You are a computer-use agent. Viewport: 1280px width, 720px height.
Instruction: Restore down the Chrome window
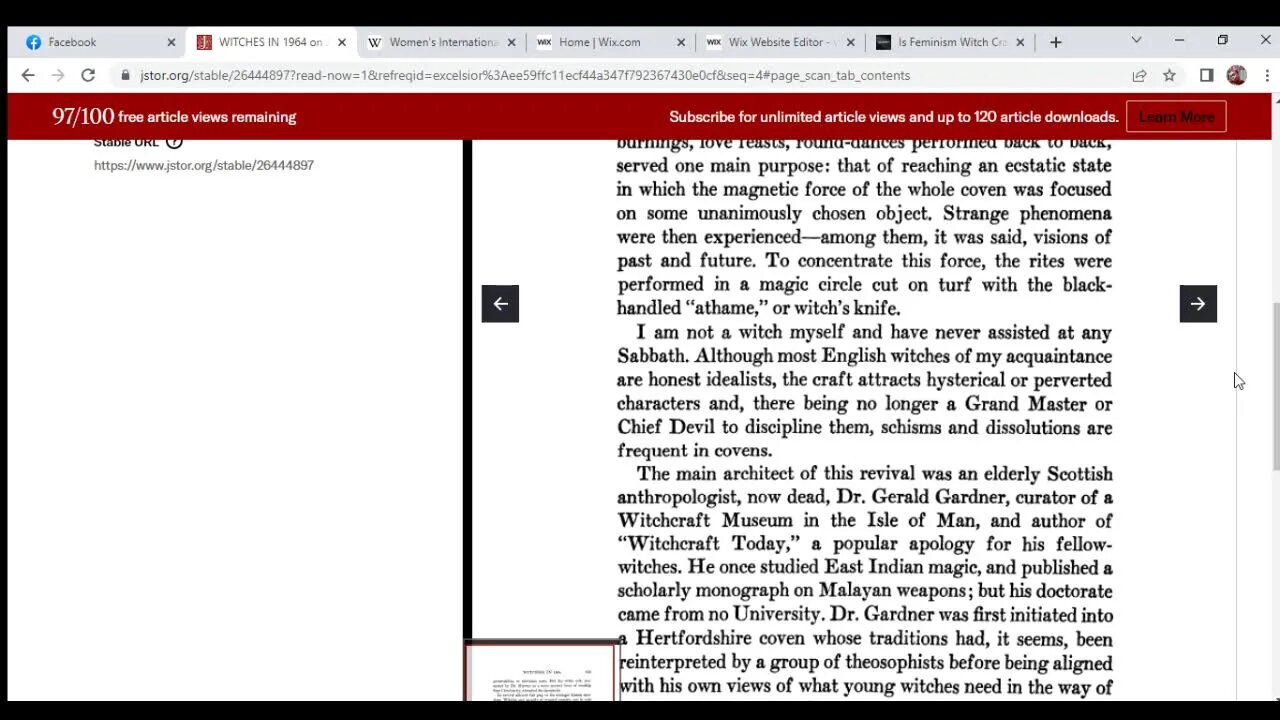point(1222,40)
